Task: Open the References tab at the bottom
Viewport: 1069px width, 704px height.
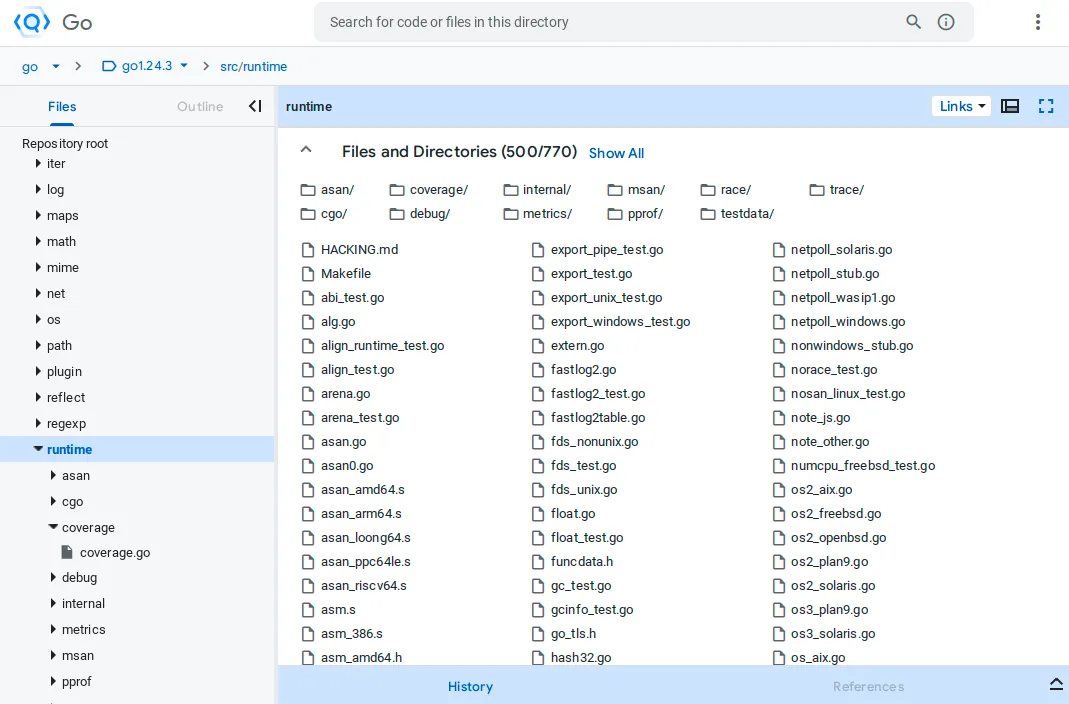Action: point(869,686)
